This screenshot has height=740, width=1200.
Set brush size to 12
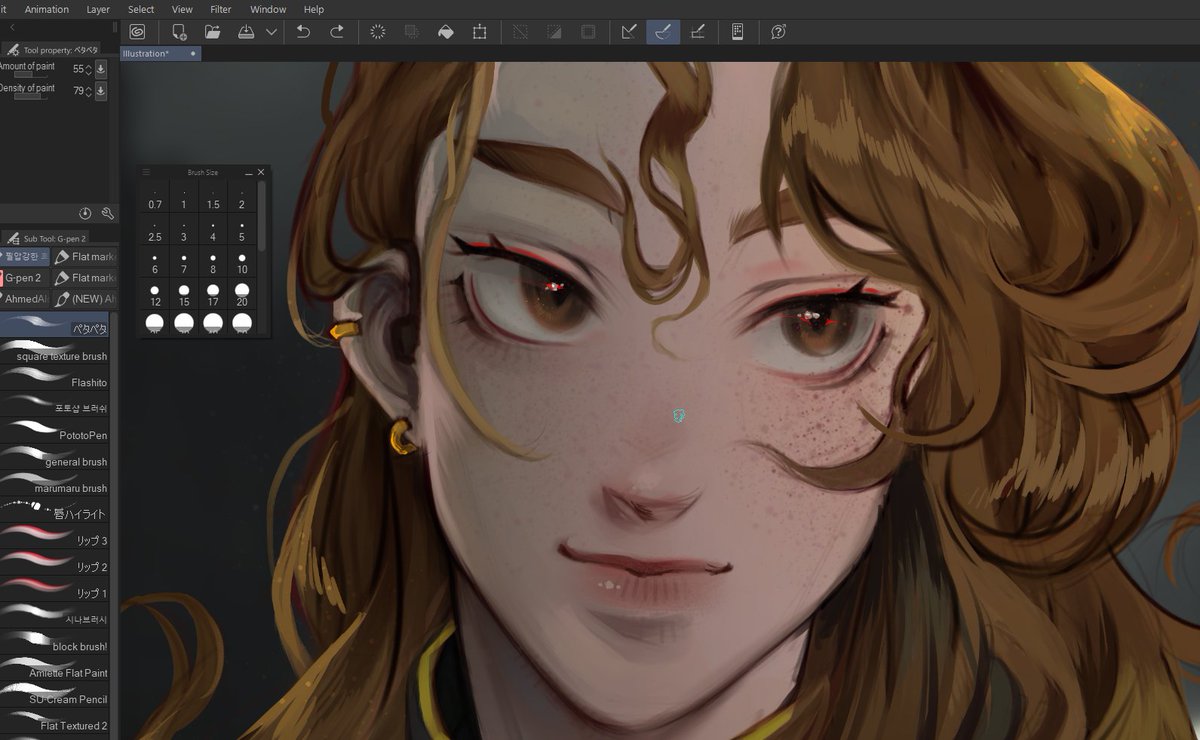pos(155,295)
